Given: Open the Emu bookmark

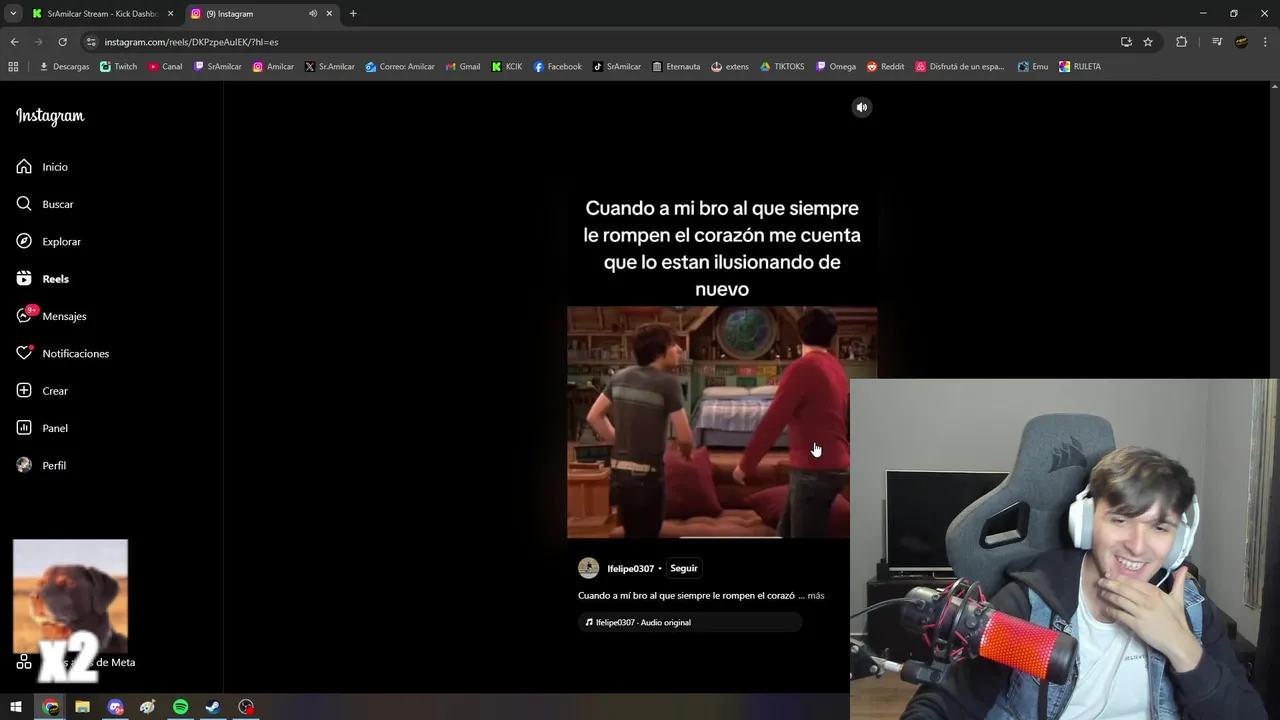Looking at the screenshot, I should (x=1033, y=67).
